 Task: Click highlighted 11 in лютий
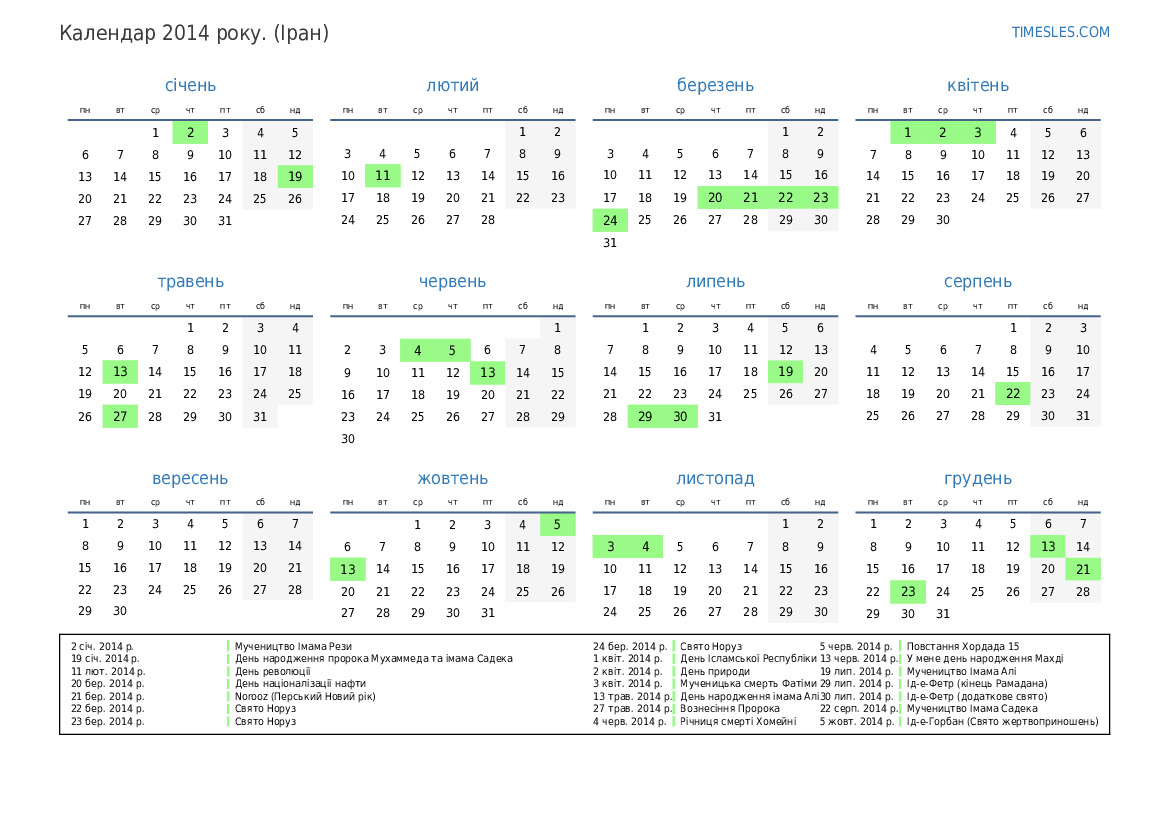pos(383,176)
